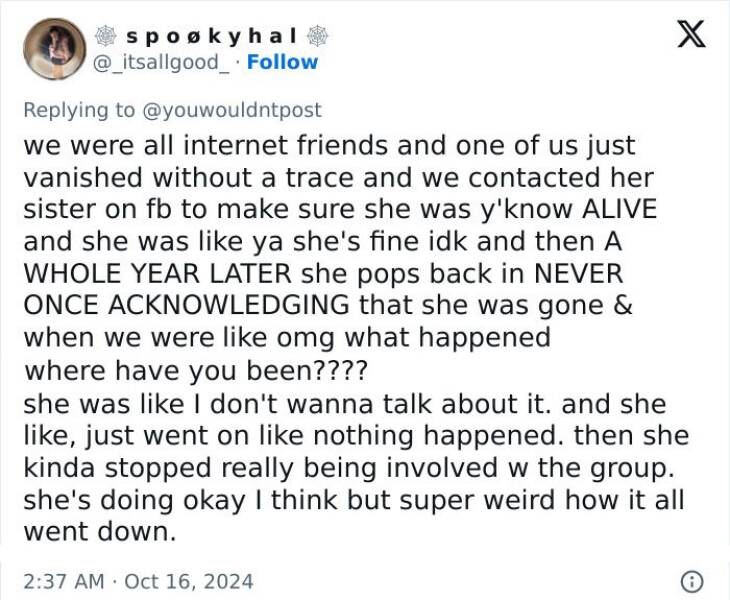Screen dimensions: 730x600
Task: Click the line "we were all internet friends"
Action: pyautogui.click(x=205, y=146)
